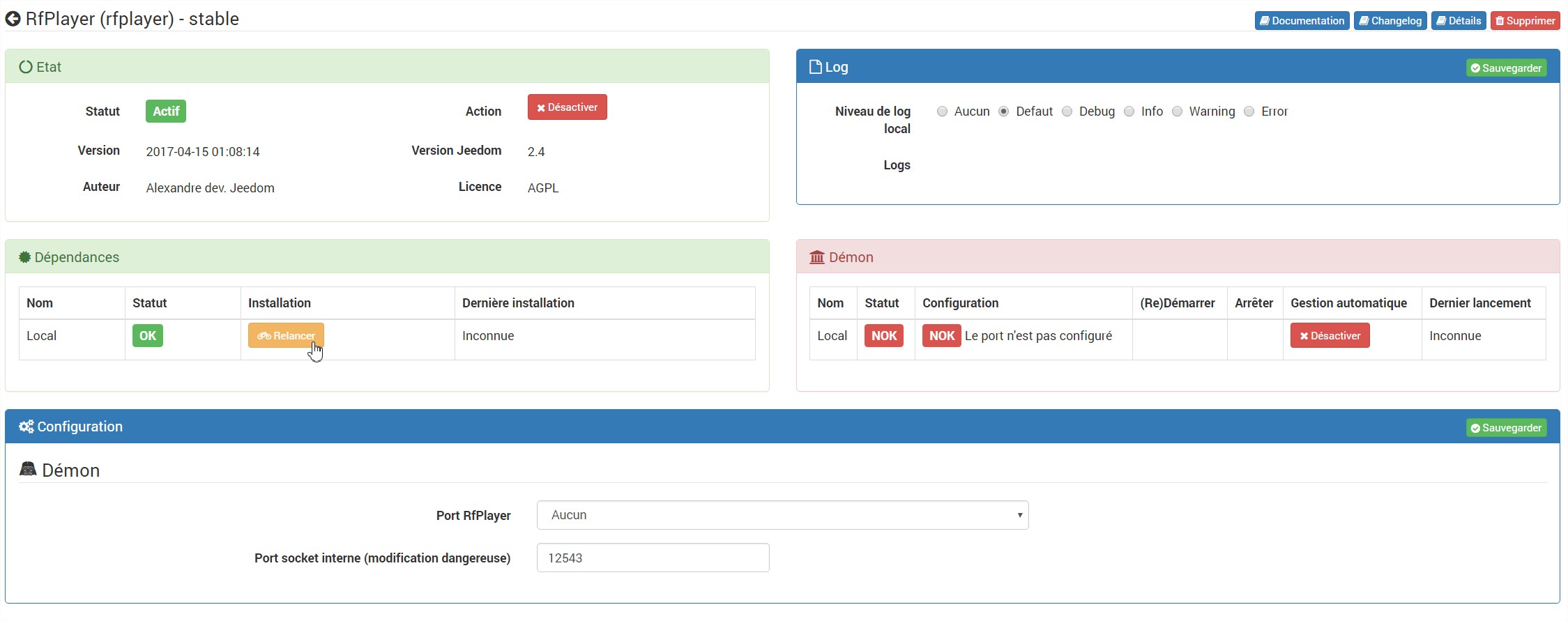The height and width of the screenshot is (621, 1568).
Task: Click Relancer to reinstall dependencies
Action: point(286,336)
